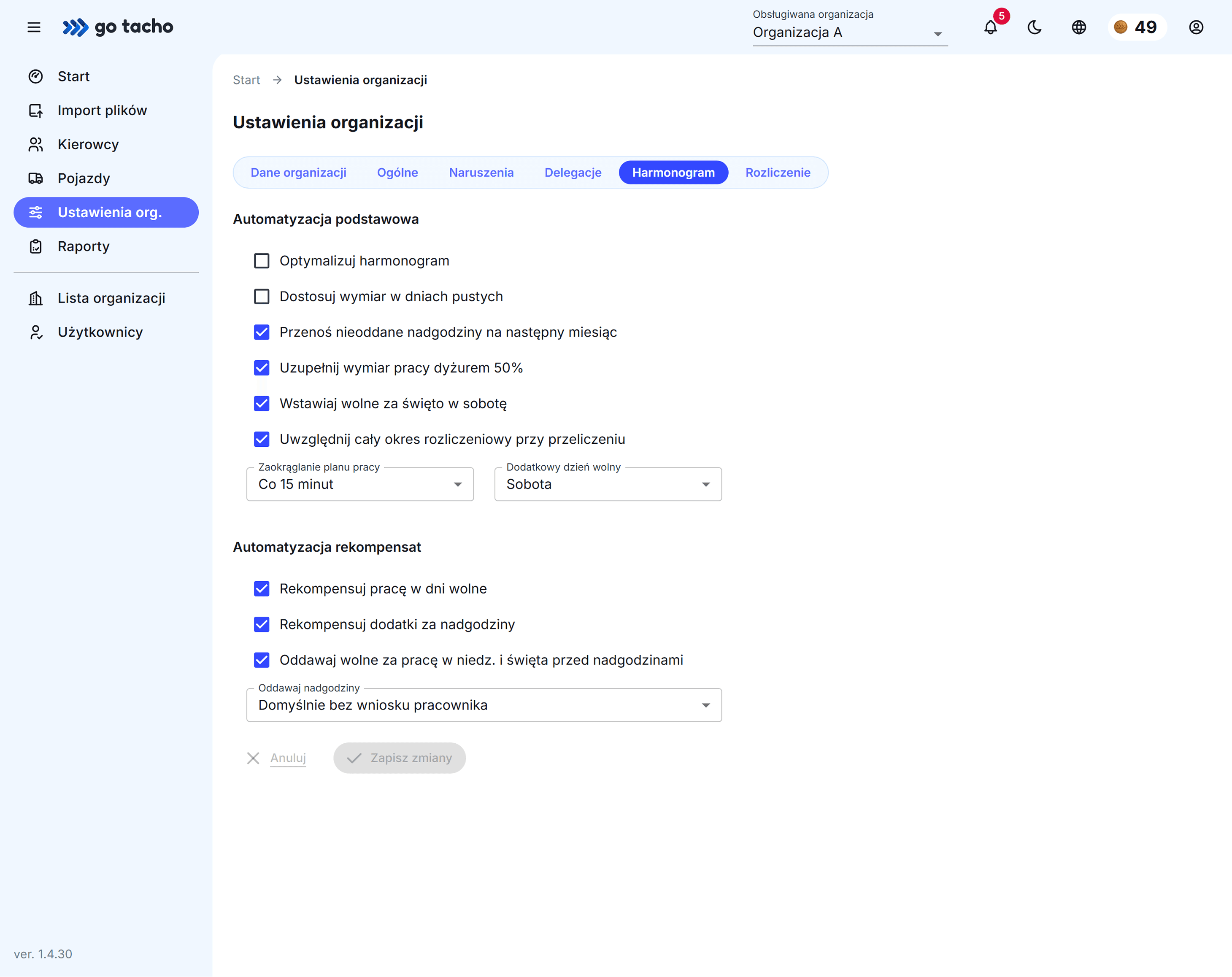Select Ustawienia org. in sidebar
This screenshot has height=977, width=1232.
point(106,213)
